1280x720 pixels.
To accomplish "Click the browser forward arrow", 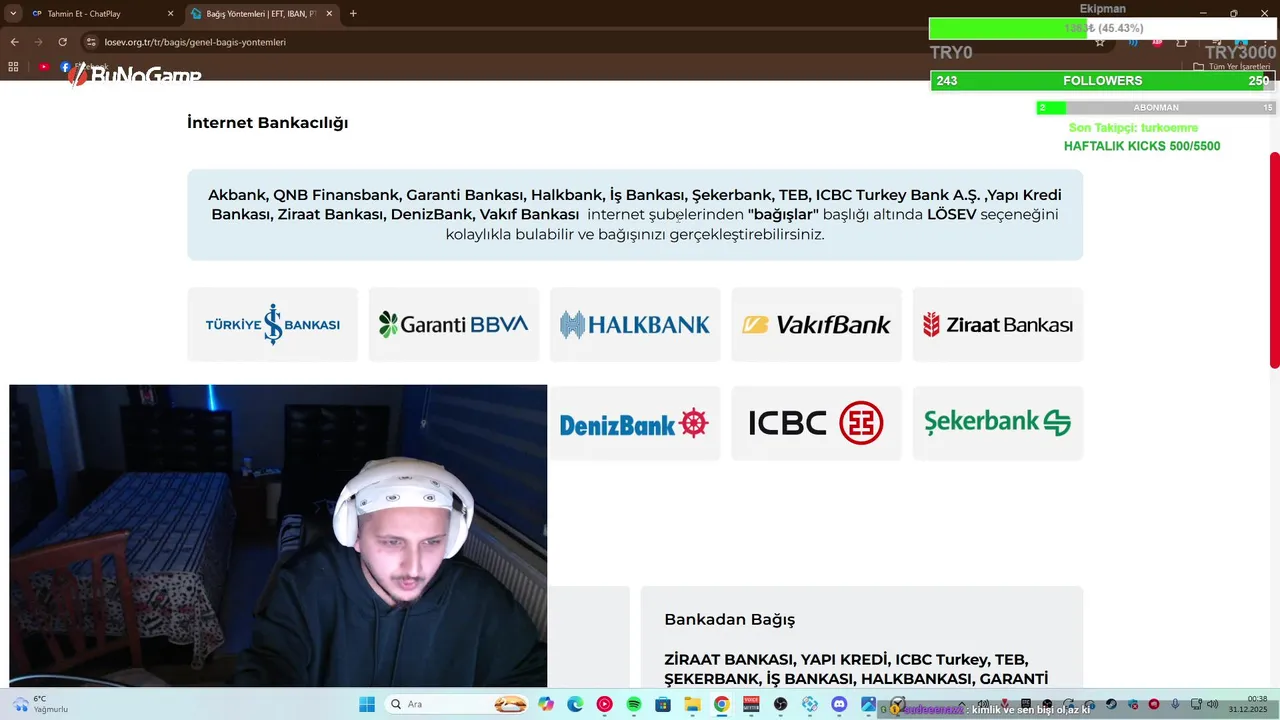I will (38, 42).
